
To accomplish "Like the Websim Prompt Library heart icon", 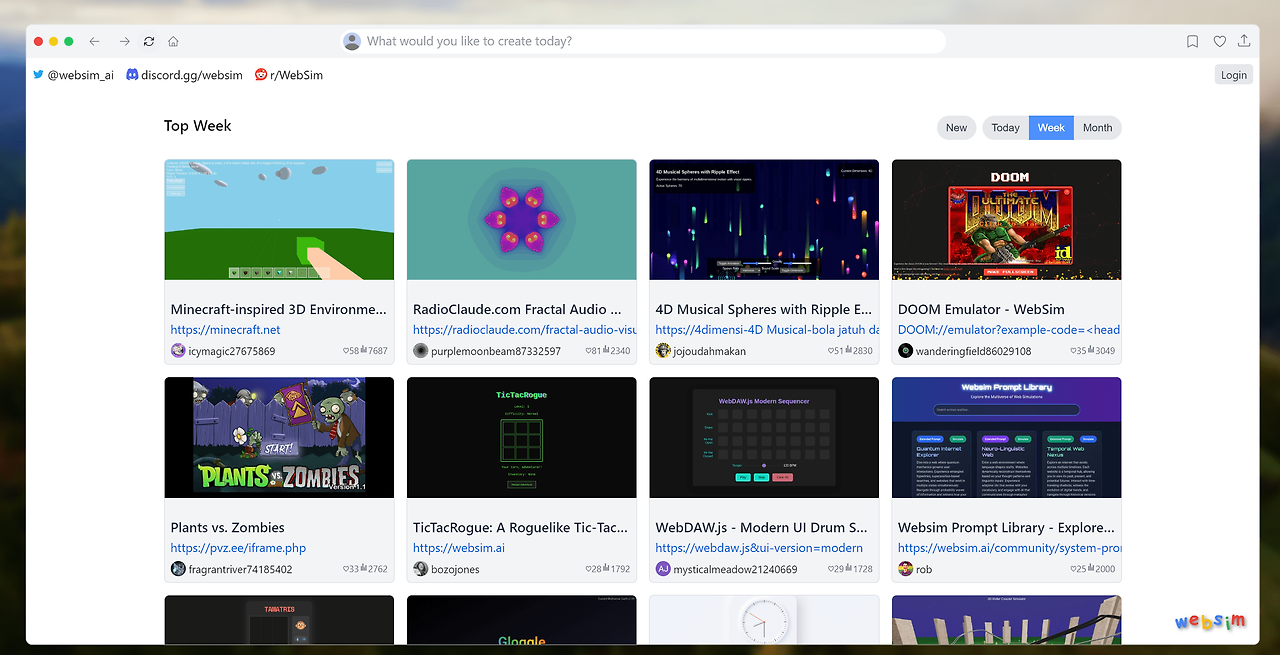I will [x=1073, y=569].
